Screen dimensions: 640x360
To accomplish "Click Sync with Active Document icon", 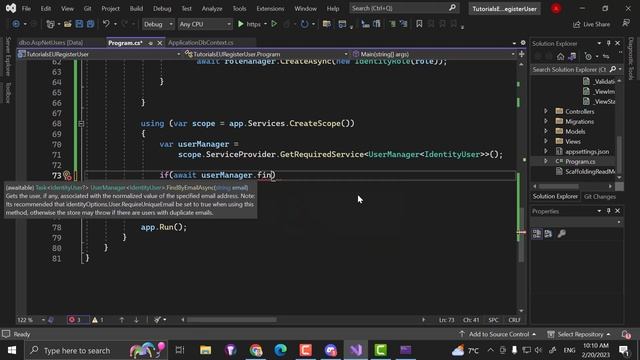I will (x=606, y=56).
